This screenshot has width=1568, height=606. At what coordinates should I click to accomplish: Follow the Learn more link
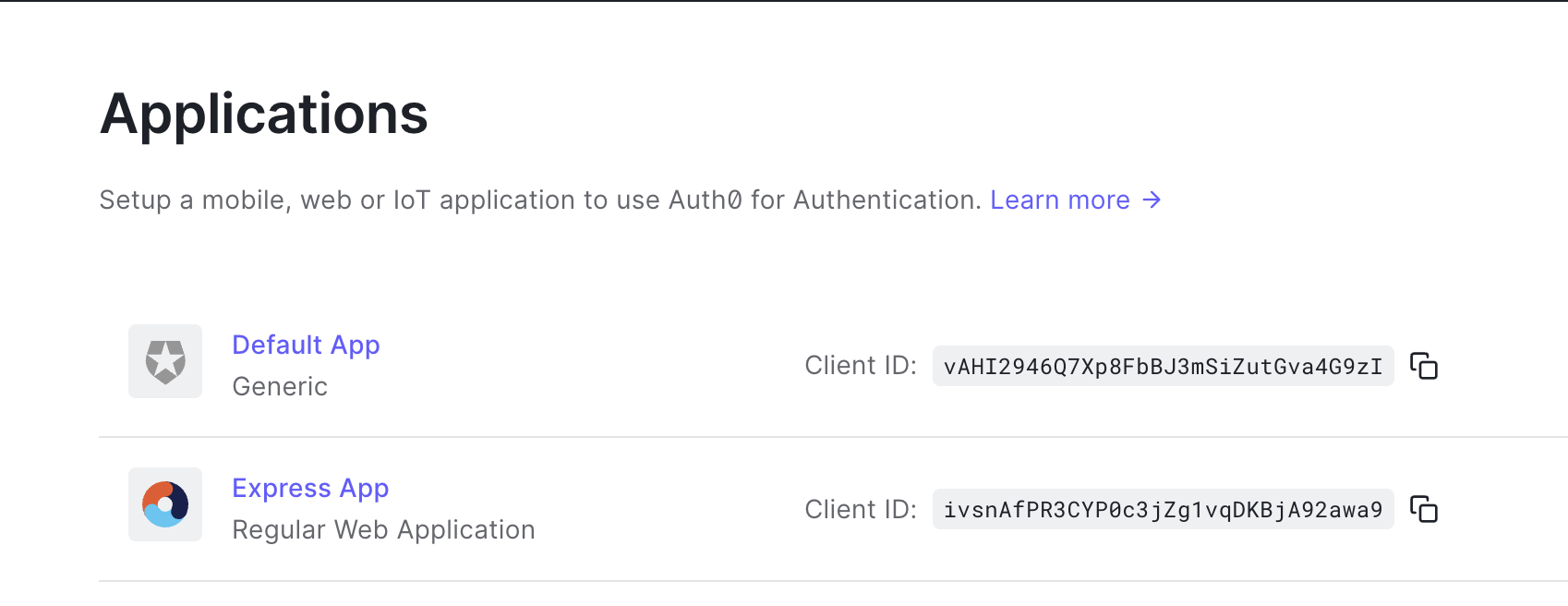click(1060, 200)
